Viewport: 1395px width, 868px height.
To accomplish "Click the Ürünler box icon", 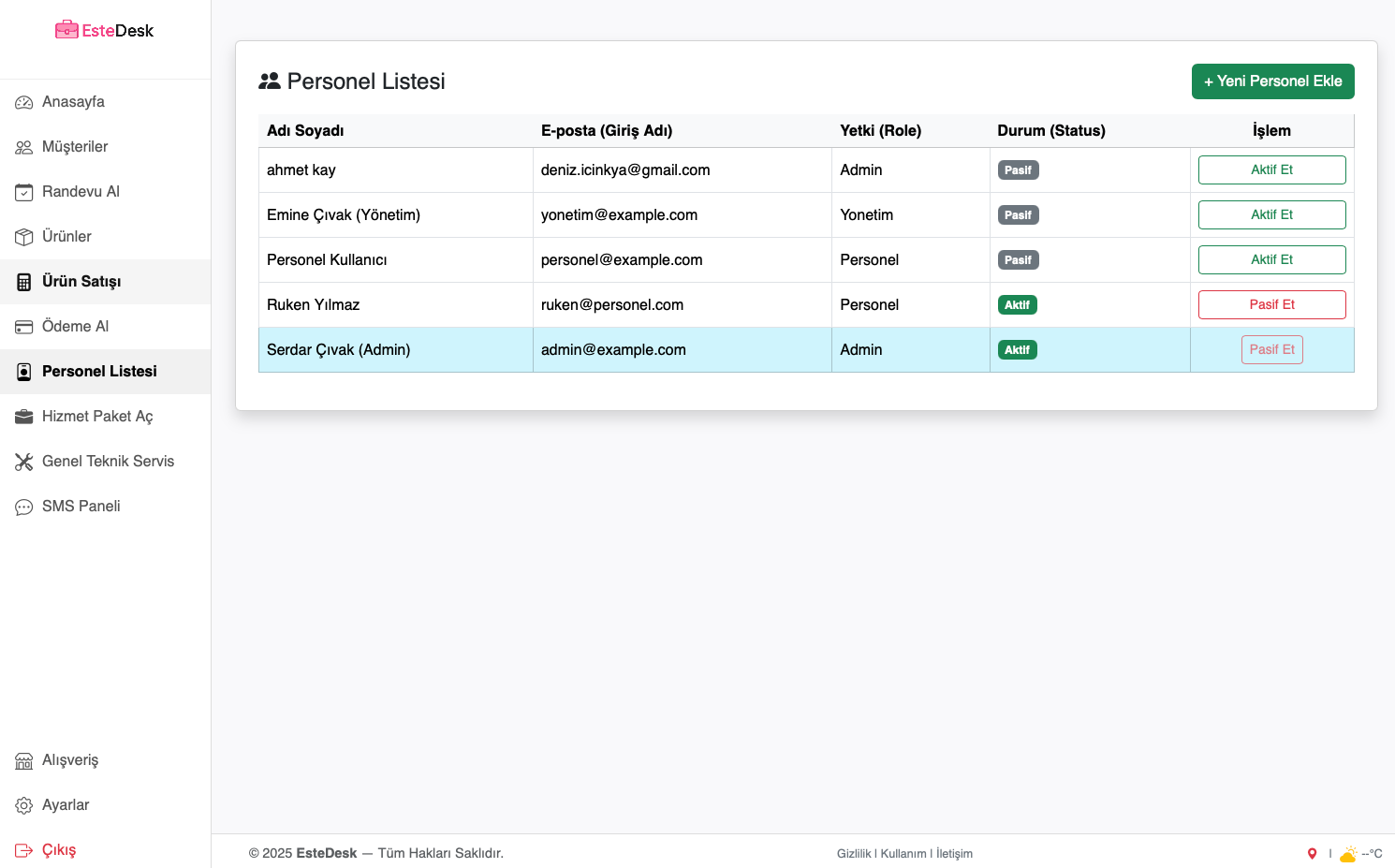I will pyautogui.click(x=24, y=237).
